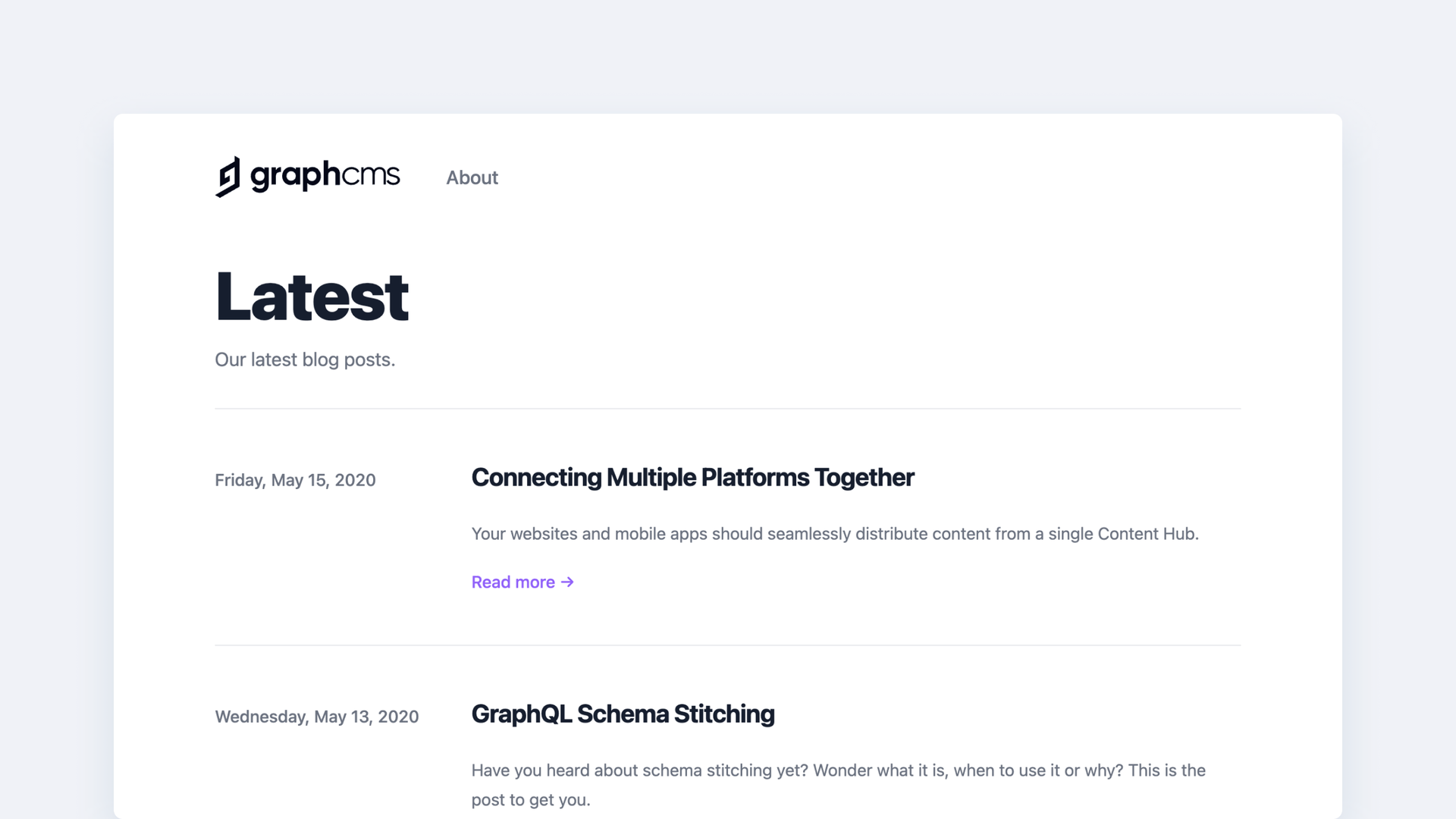Image resolution: width=1456 pixels, height=819 pixels.
Task: Click the large 'Latest' heading
Action: click(x=312, y=297)
